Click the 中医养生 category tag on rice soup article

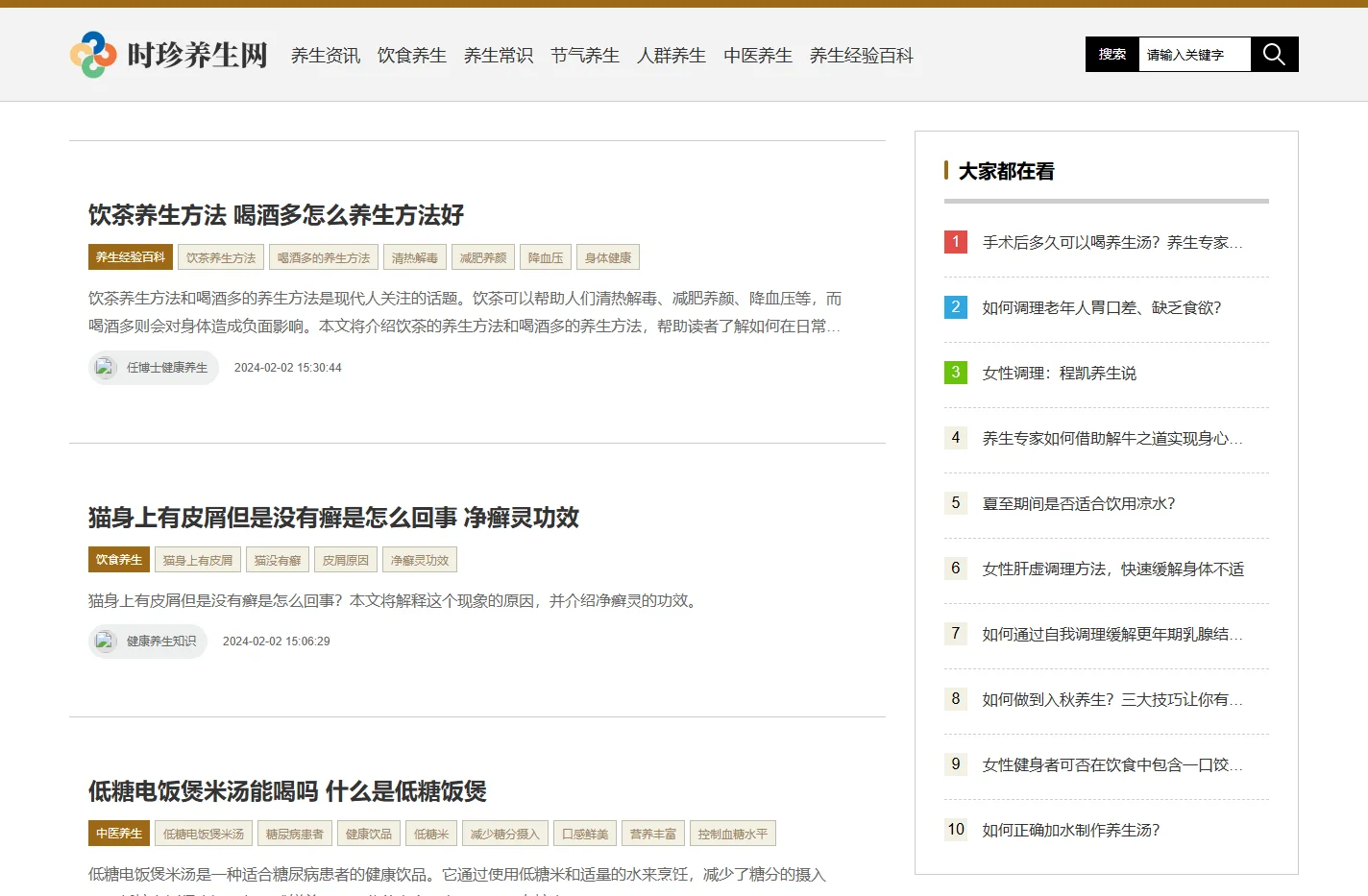point(119,834)
